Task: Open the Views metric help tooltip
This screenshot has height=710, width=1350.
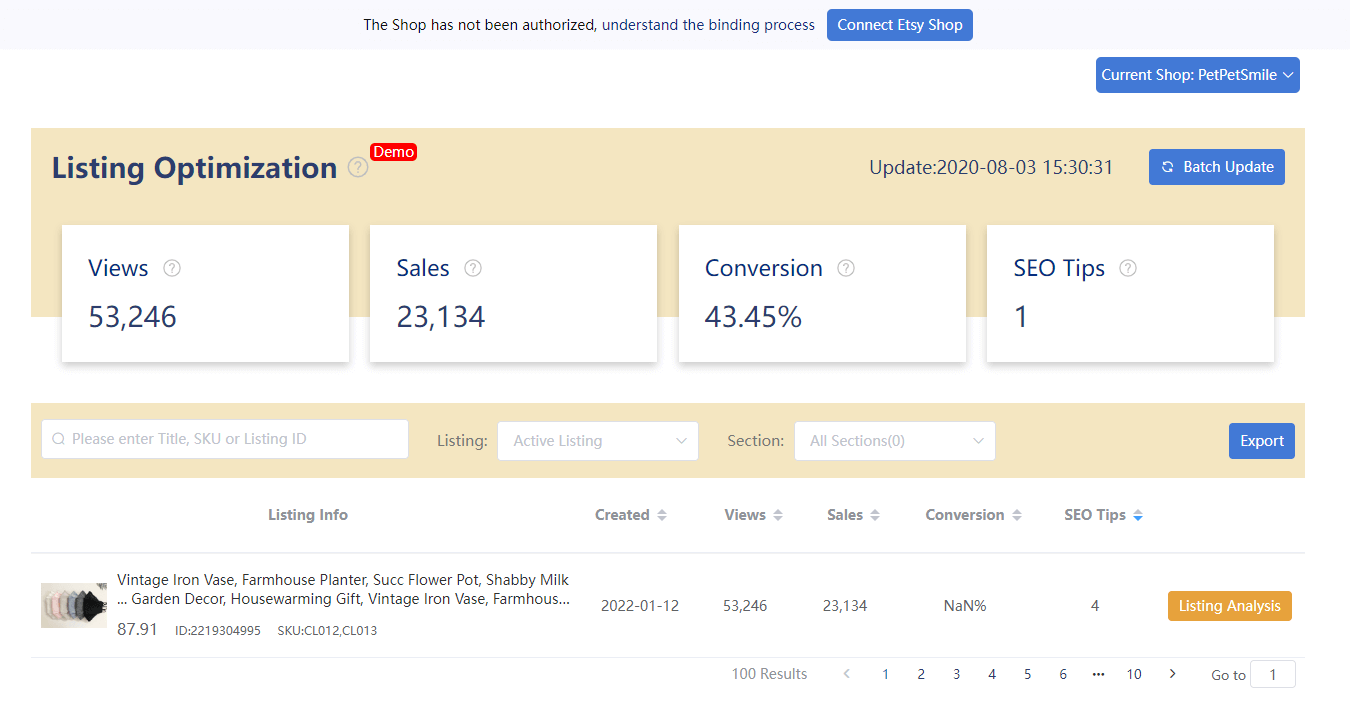Action: [171, 268]
